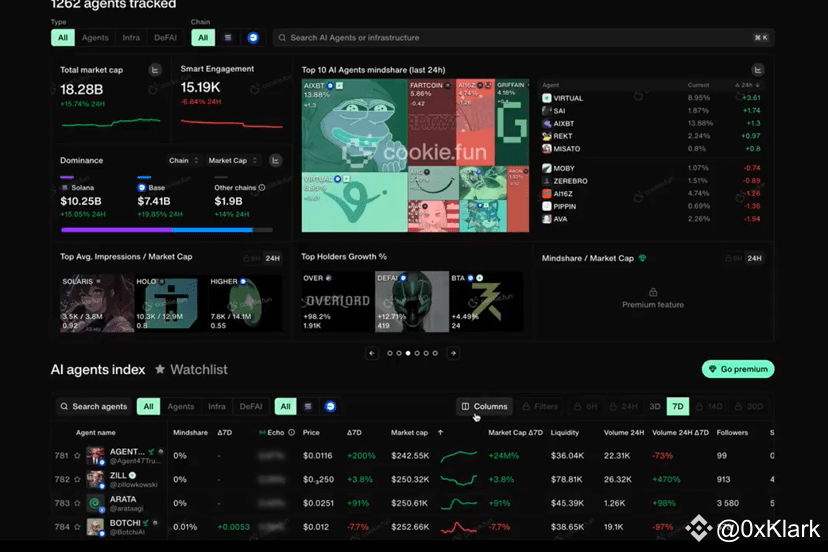Viewport: 828px width, 552px height.
Task: Click the next carousel arrow
Action: 453,353
